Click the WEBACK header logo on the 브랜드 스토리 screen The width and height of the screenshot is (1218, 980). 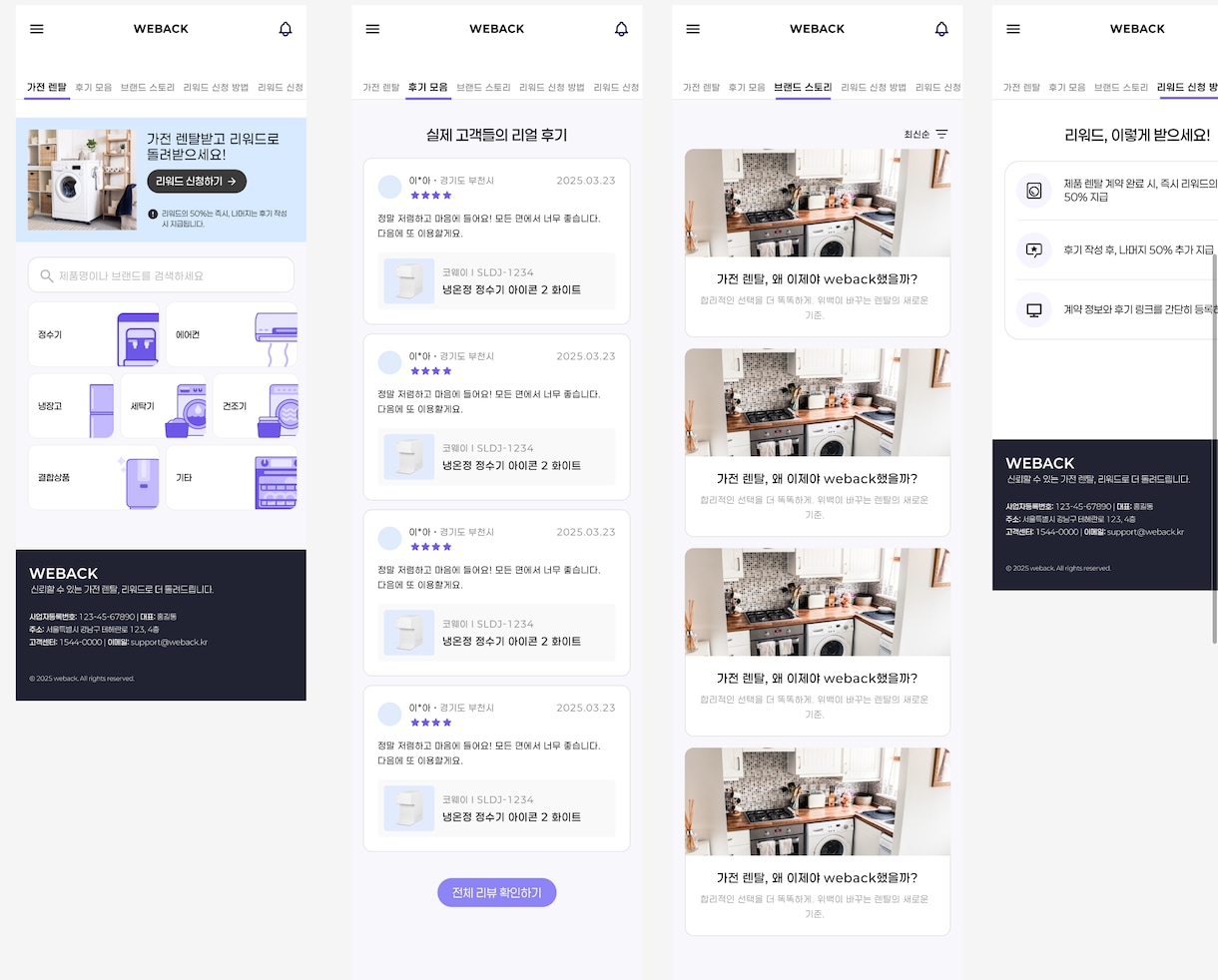point(818,29)
